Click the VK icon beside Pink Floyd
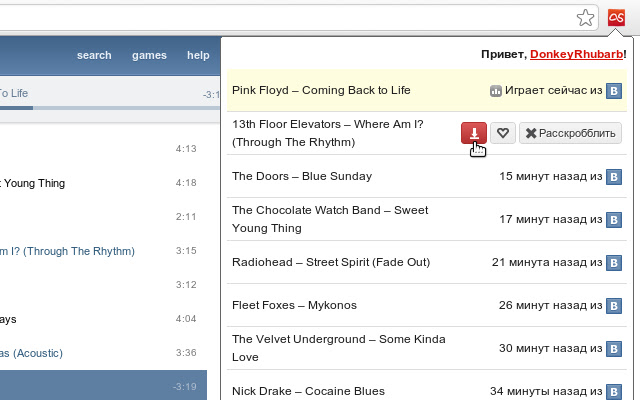Image resolution: width=640 pixels, height=400 pixels. tap(617, 91)
